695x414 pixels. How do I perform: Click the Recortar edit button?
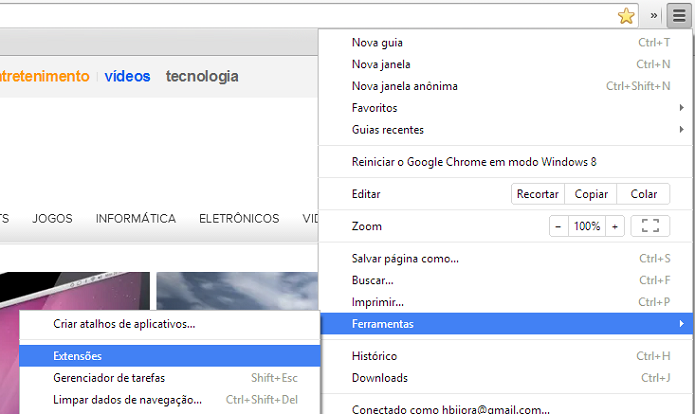click(x=538, y=194)
